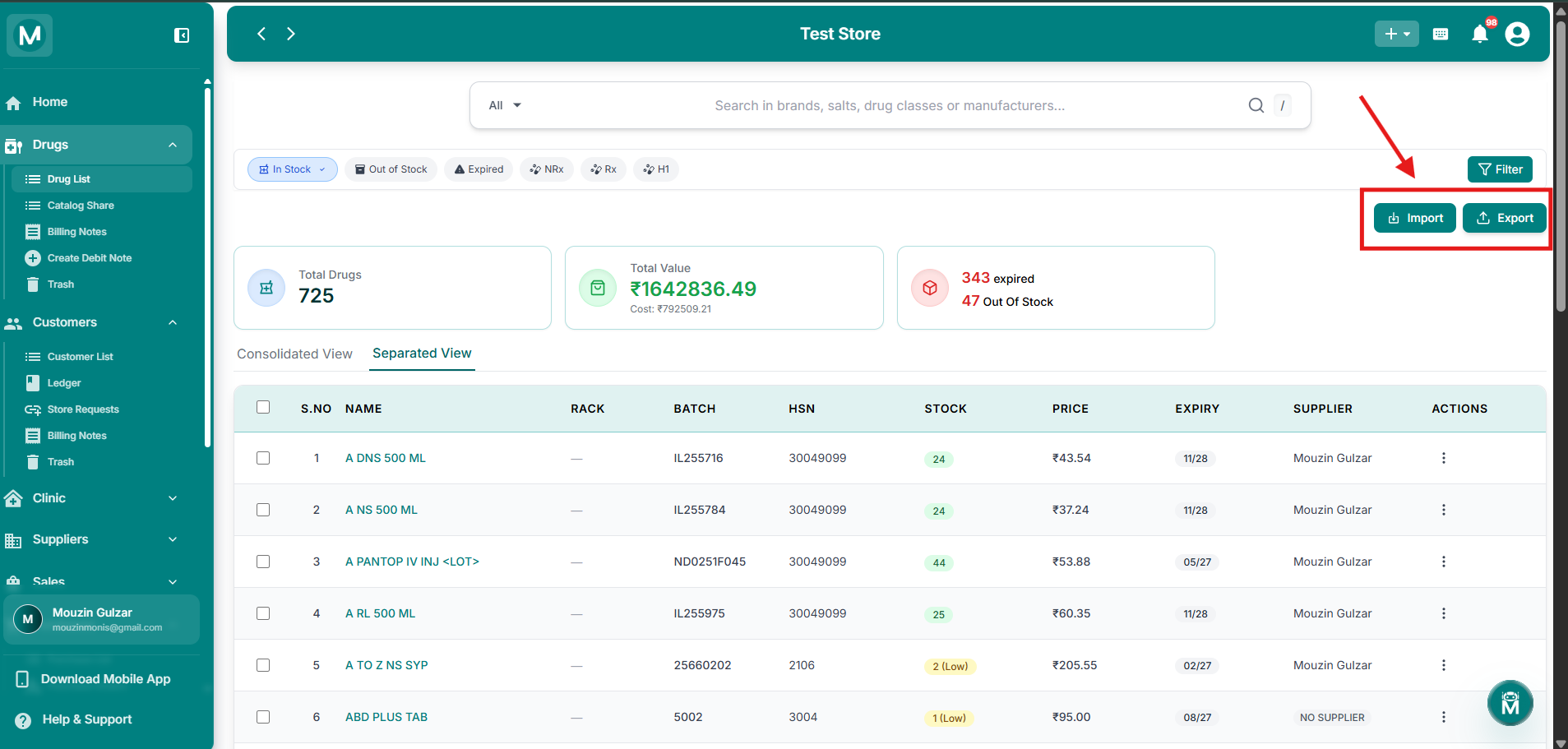Open Billing Notes under Drugs
This screenshot has height=749, width=1568.
coord(76,232)
